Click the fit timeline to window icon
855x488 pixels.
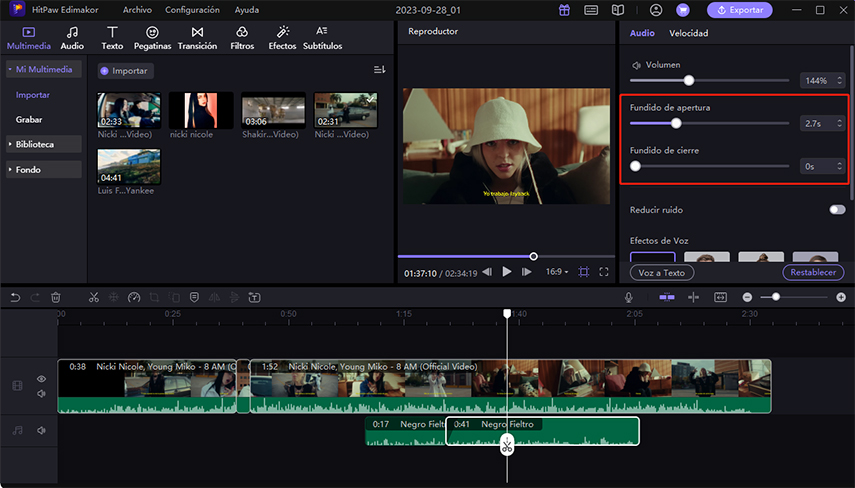coord(720,297)
